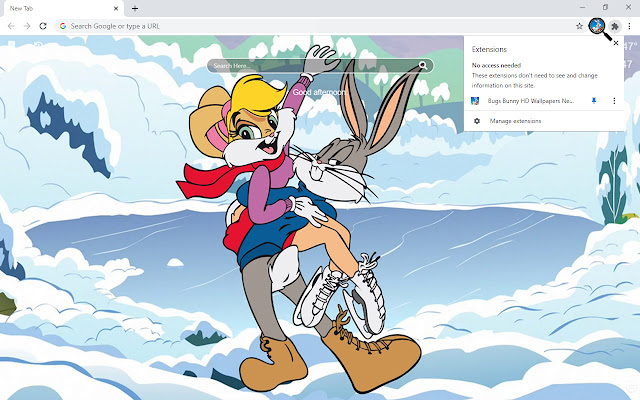Viewport: 640px width, 400px height.
Task: Open the Bugs Bunny extension toolbar icon
Action: pos(597,26)
